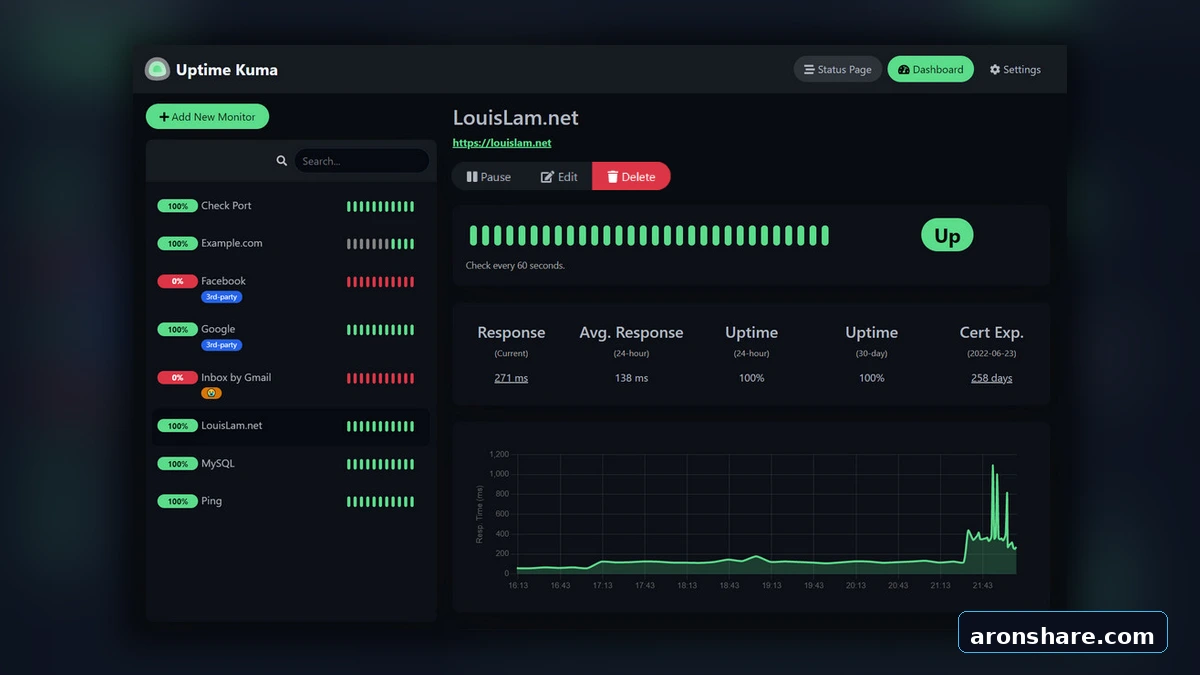
Task: Select the Inbox by Gmail monitor
Action: coord(290,385)
